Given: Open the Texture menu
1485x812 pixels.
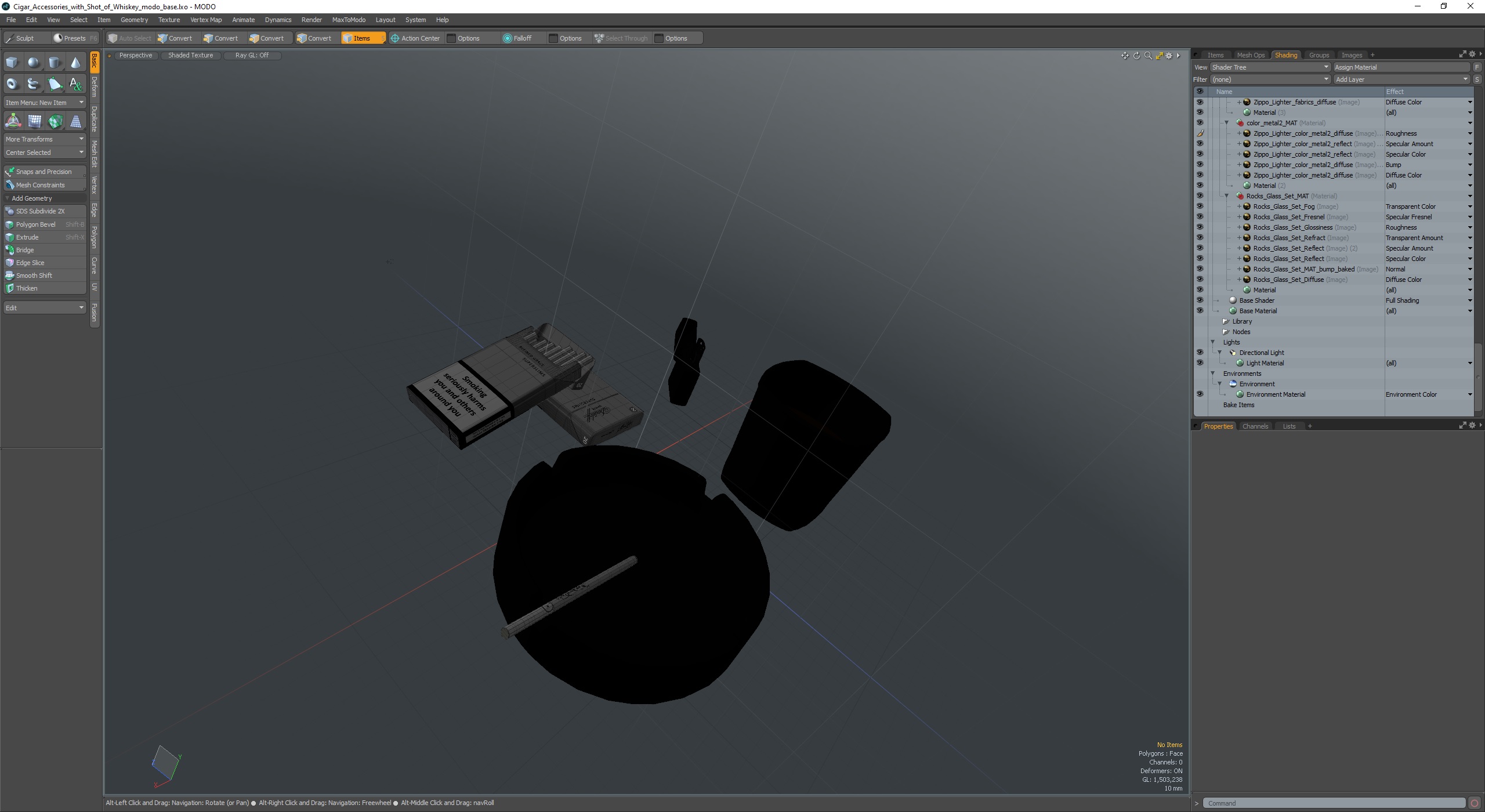Looking at the screenshot, I should (x=169, y=20).
